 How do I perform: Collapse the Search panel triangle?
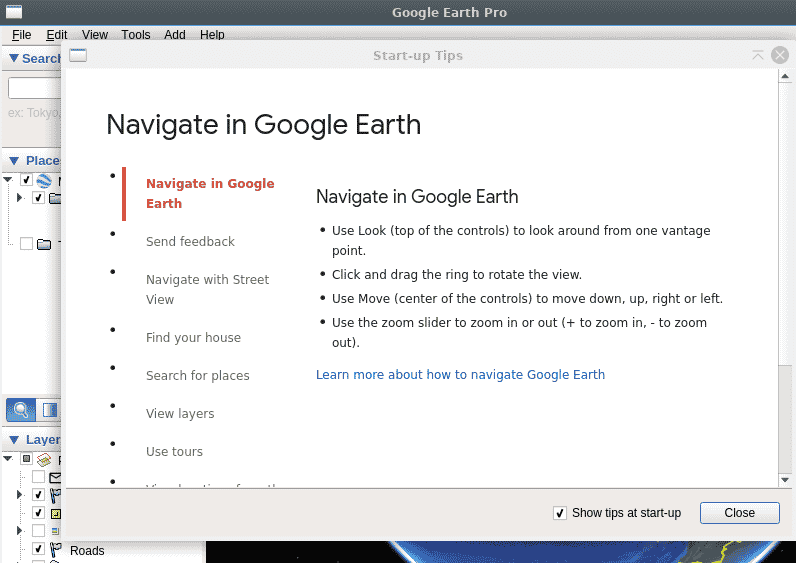[14, 58]
